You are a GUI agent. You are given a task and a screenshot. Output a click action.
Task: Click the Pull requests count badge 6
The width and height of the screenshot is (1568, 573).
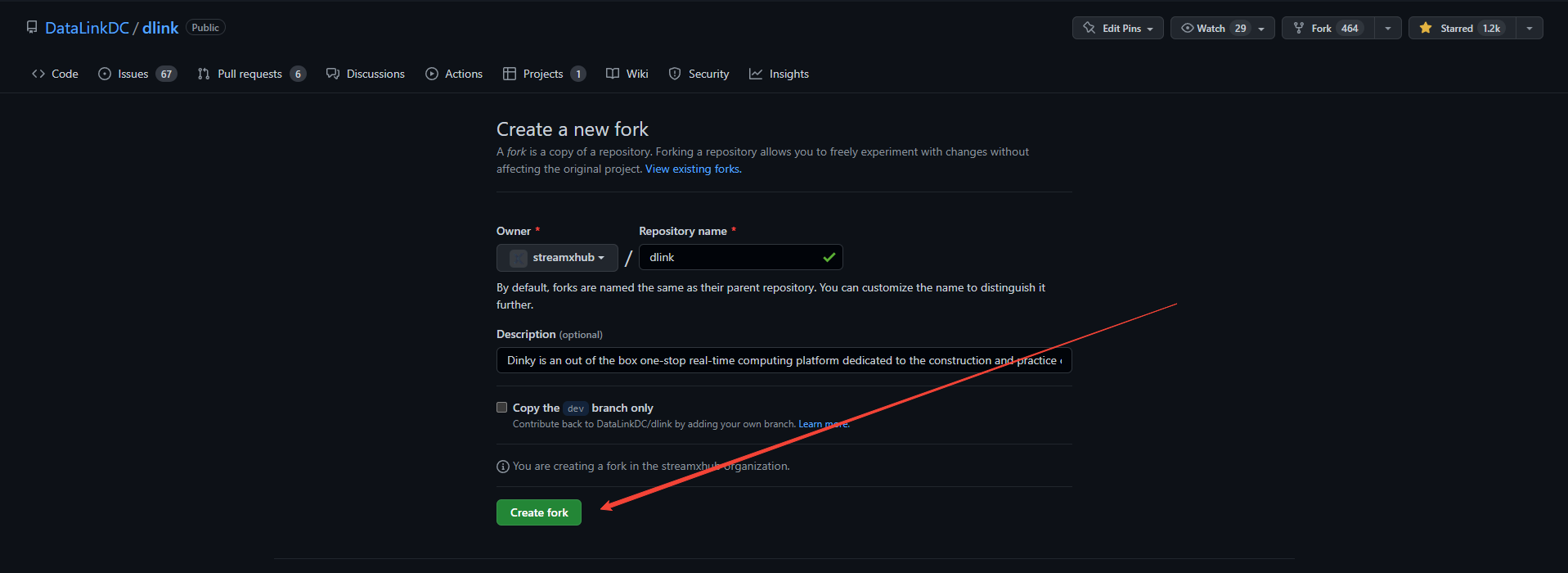(298, 74)
